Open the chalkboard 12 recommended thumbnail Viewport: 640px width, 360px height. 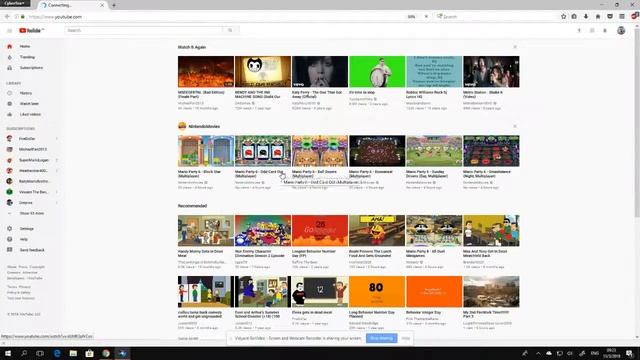(x=320, y=291)
